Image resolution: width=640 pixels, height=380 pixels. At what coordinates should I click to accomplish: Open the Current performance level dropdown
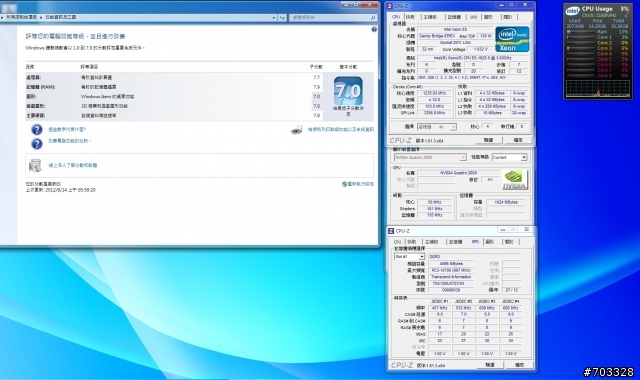(509, 157)
